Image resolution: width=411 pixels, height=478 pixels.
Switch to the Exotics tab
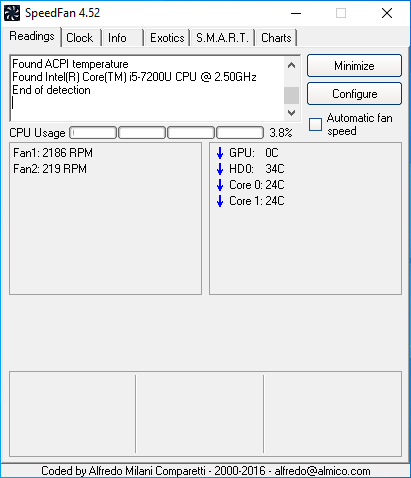click(x=167, y=38)
